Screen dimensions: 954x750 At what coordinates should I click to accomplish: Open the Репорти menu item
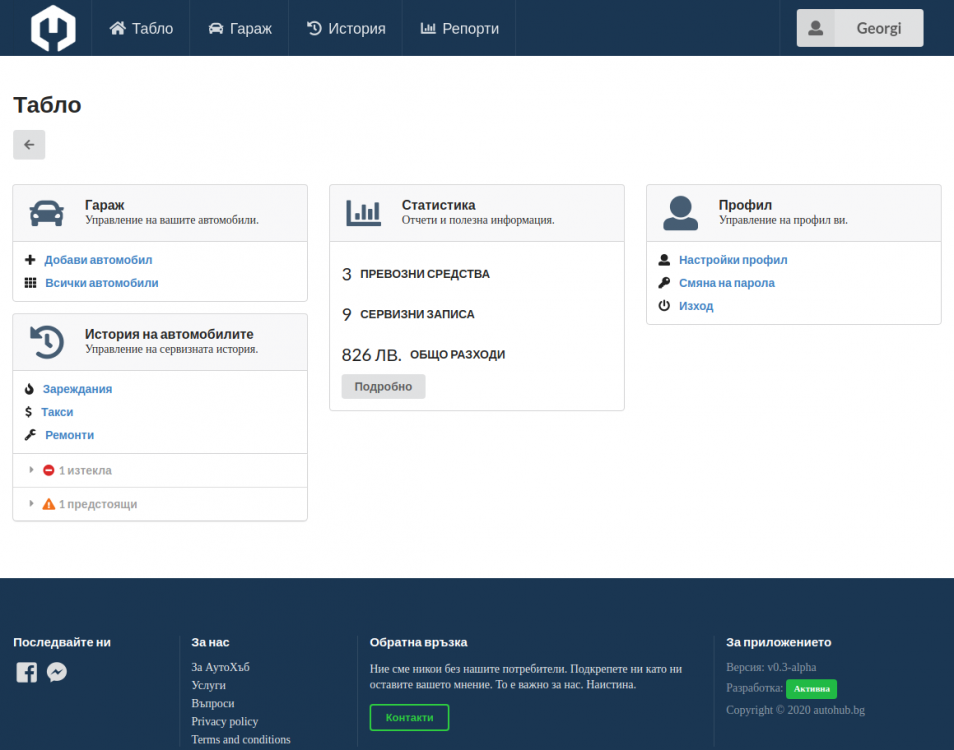coord(459,28)
